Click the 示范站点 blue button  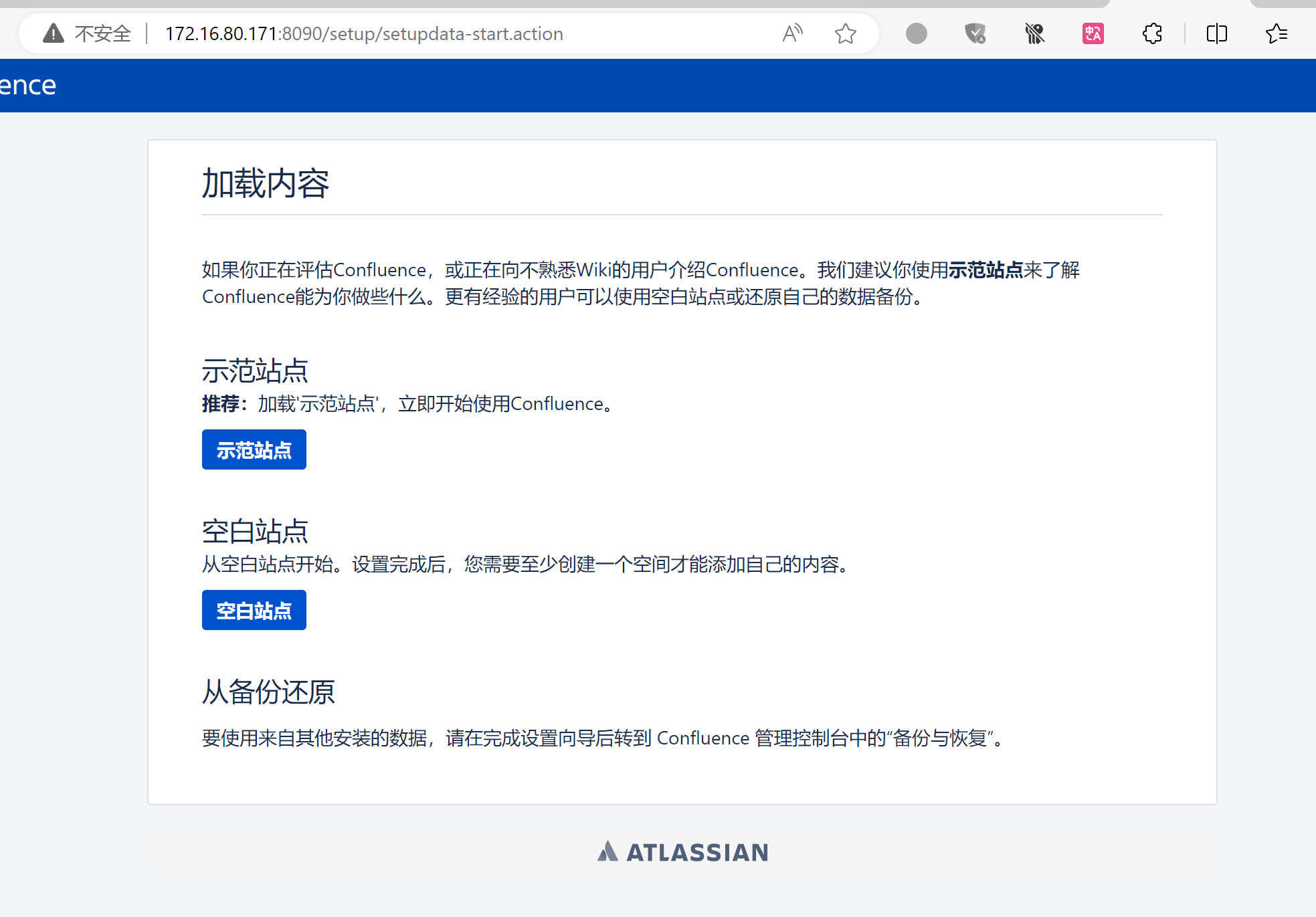click(254, 449)
